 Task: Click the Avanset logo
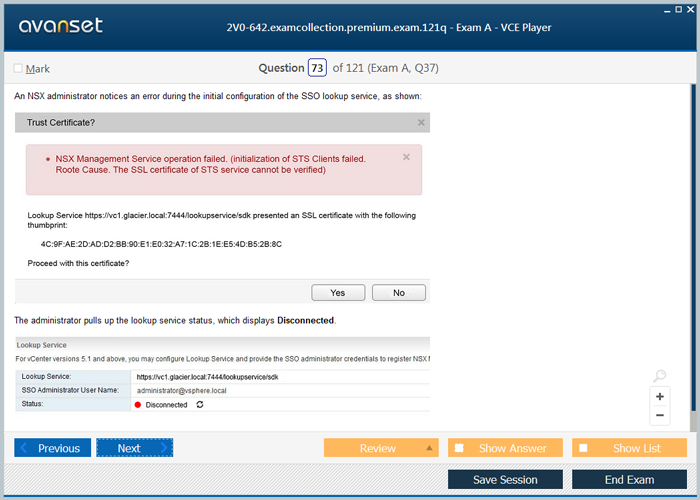[60, 26]
